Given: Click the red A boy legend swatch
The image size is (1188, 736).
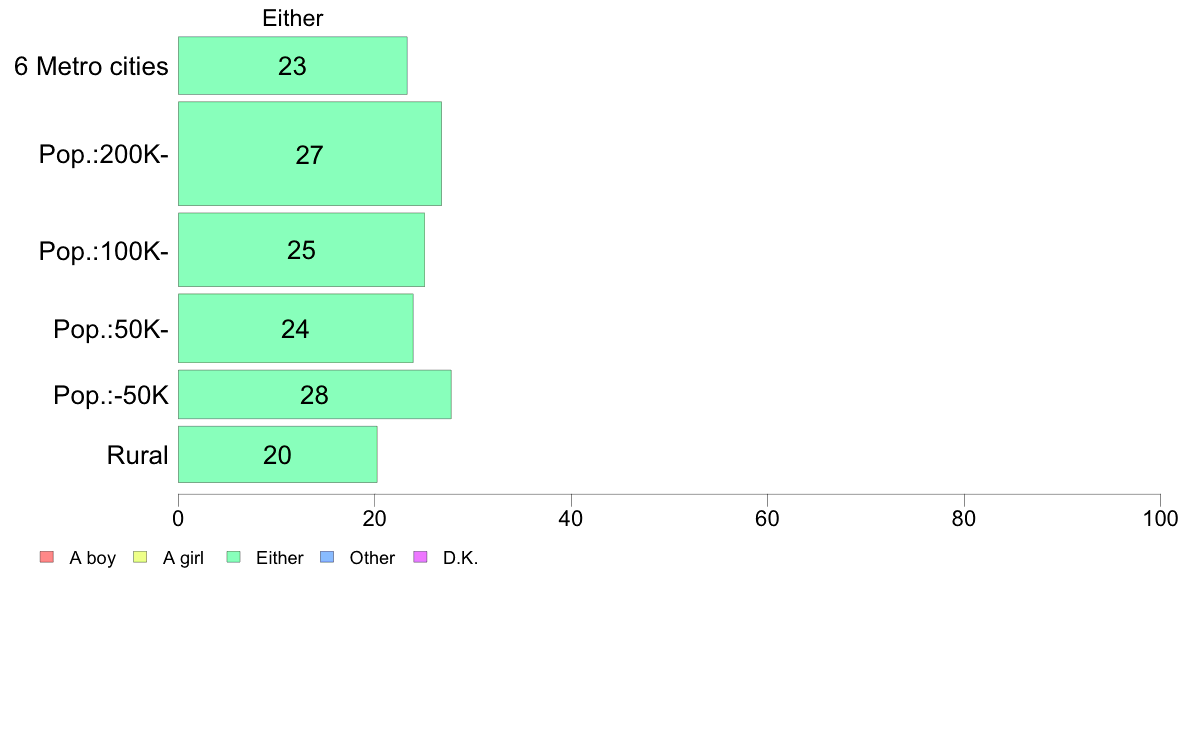Looking at the screenshot, I should [47, 557].
